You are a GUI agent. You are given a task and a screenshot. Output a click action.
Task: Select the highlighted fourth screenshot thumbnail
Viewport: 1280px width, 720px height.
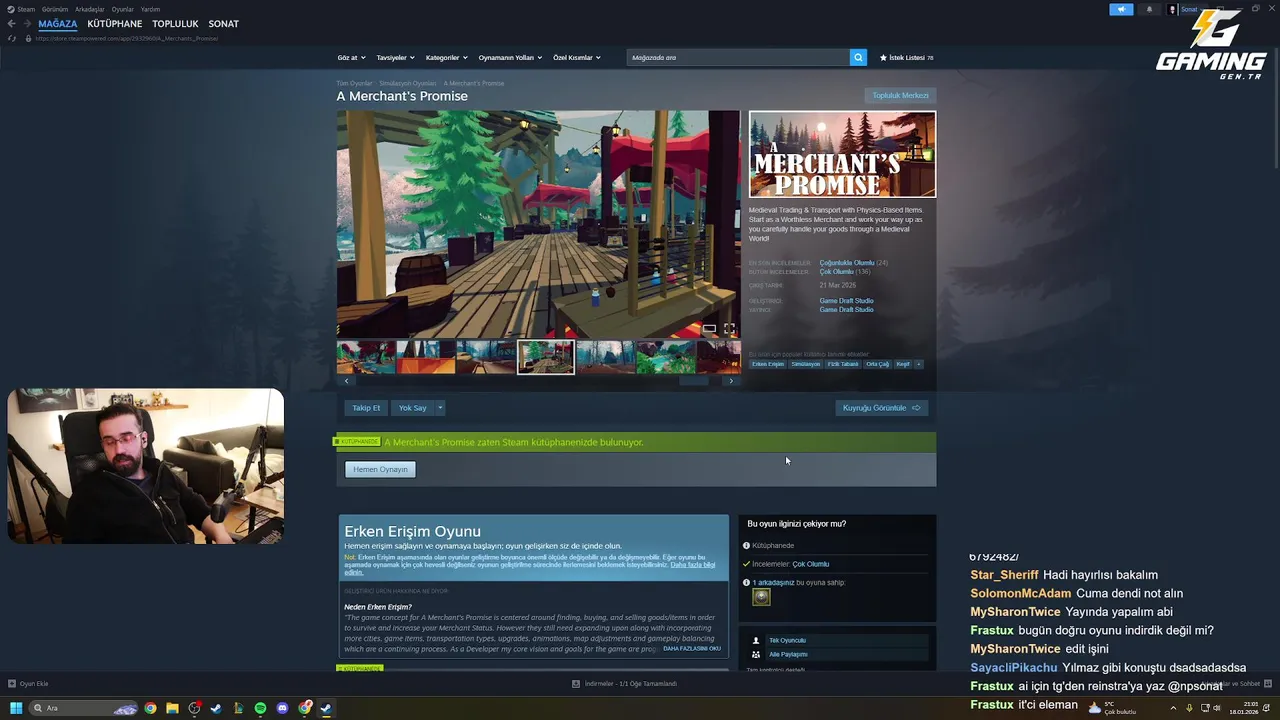pos(546,357)
